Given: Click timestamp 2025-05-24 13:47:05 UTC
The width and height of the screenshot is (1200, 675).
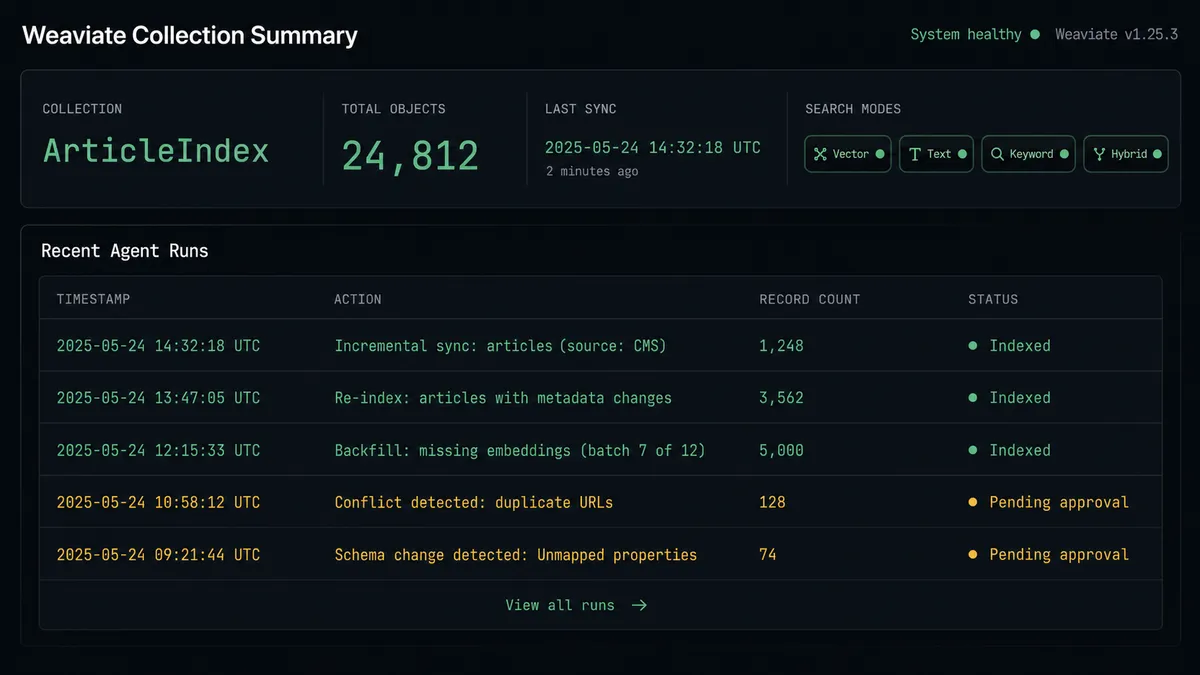Looking at the screenshot, I should click(158, 398).
